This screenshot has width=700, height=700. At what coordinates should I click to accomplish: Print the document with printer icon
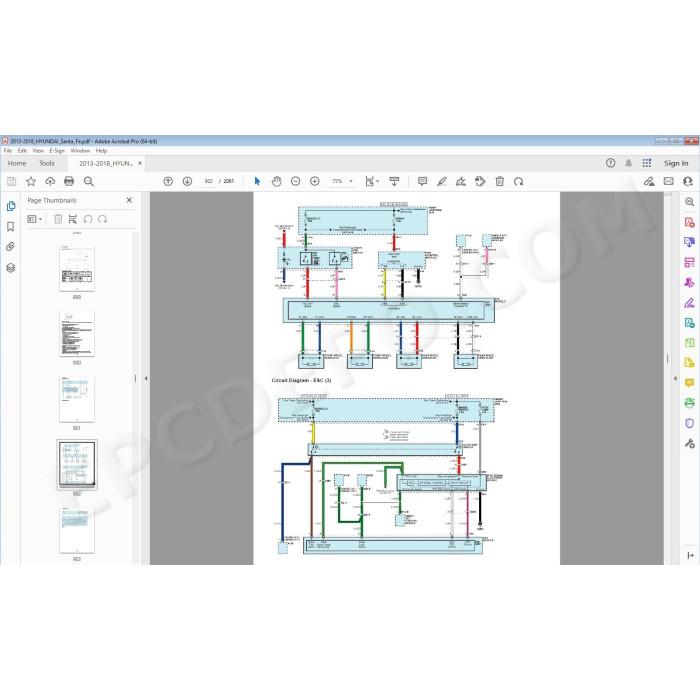(69, 181)
